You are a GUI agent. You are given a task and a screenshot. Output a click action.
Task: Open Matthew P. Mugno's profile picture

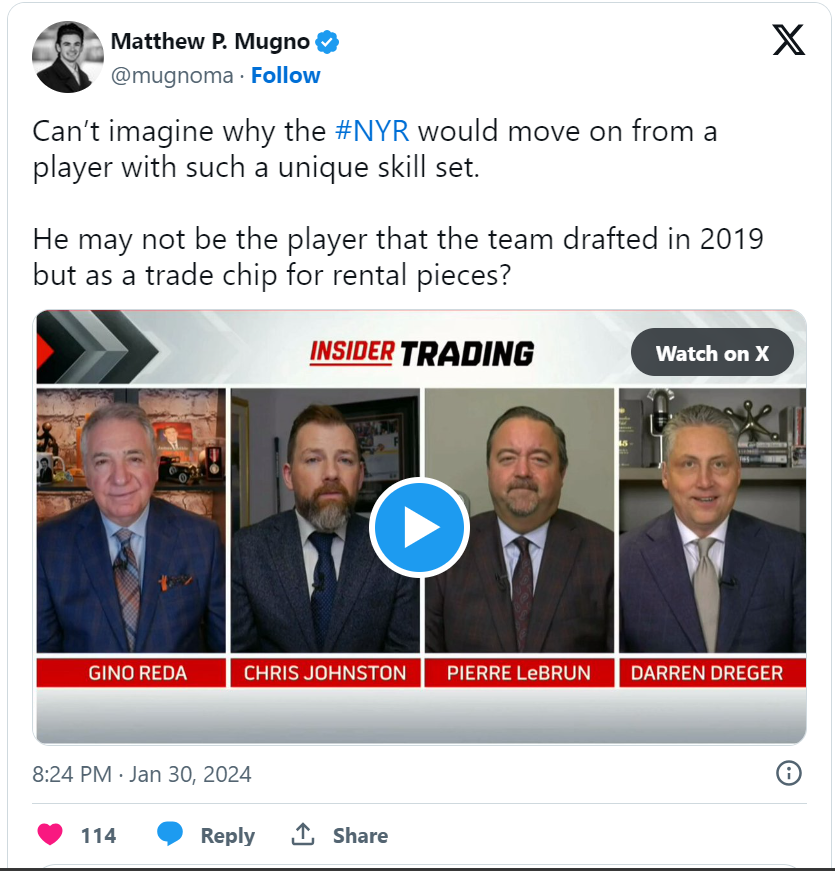pos(68,57)
